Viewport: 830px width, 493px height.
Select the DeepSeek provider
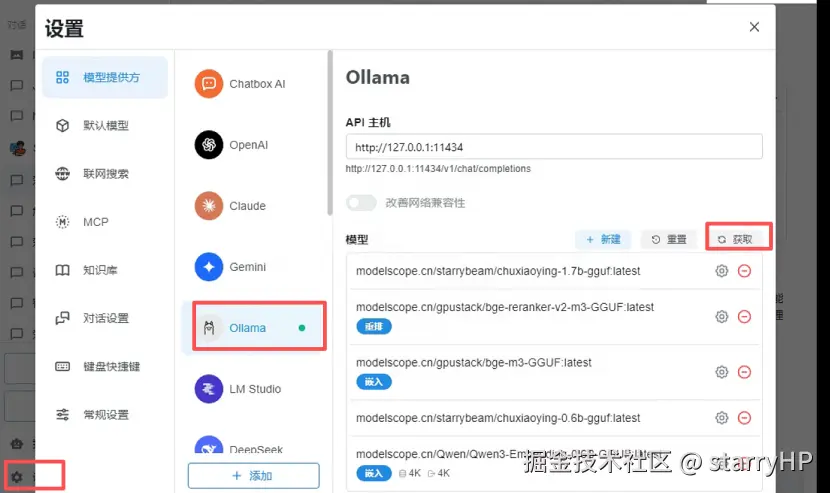(x=253, y=445)
